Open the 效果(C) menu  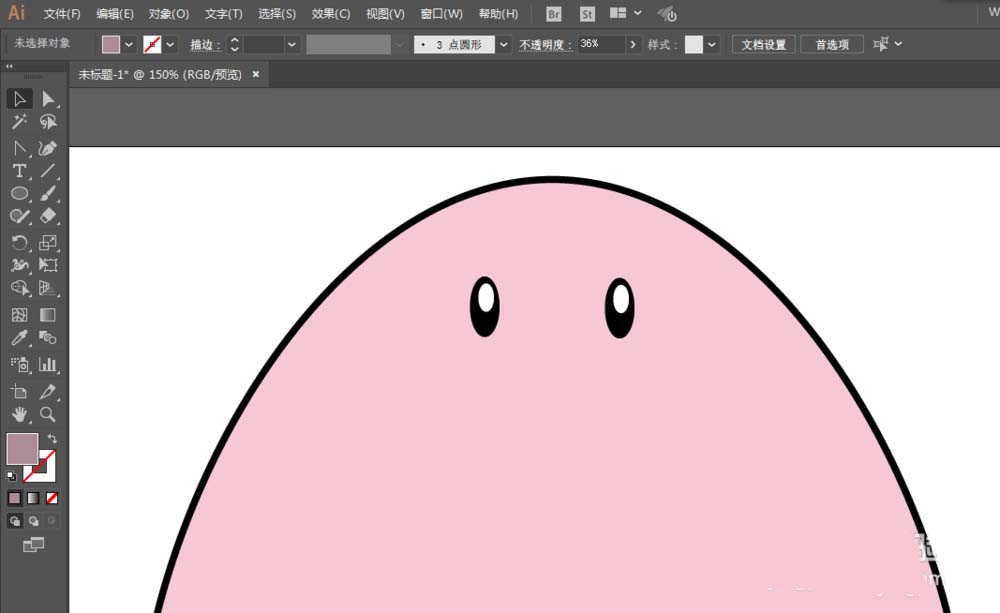click(x=331, y=13)
